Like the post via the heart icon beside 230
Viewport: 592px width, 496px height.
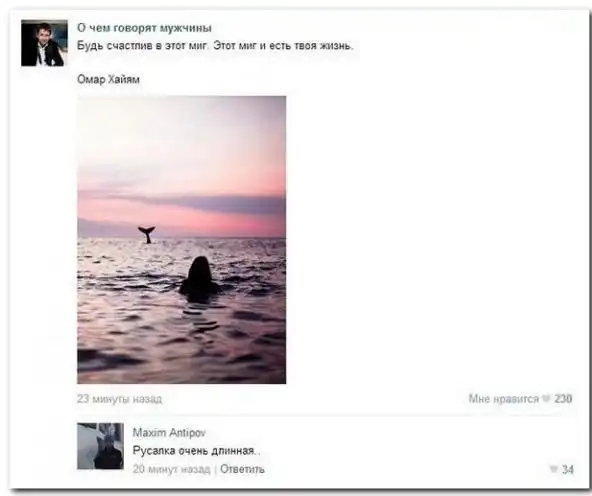pyautogui.click(x=546, y=398)
